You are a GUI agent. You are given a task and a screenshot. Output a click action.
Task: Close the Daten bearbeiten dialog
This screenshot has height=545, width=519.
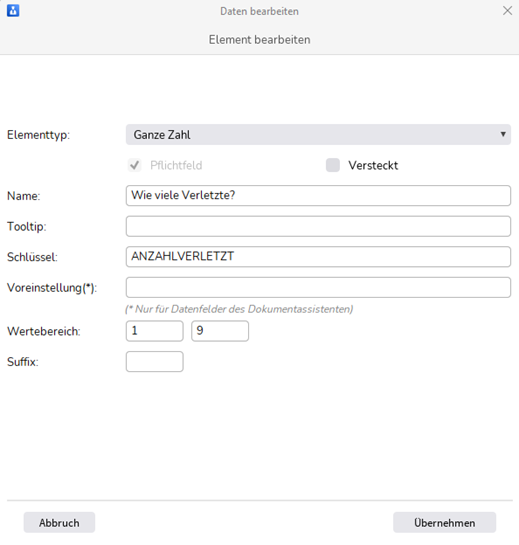click(x=507, y=11)
